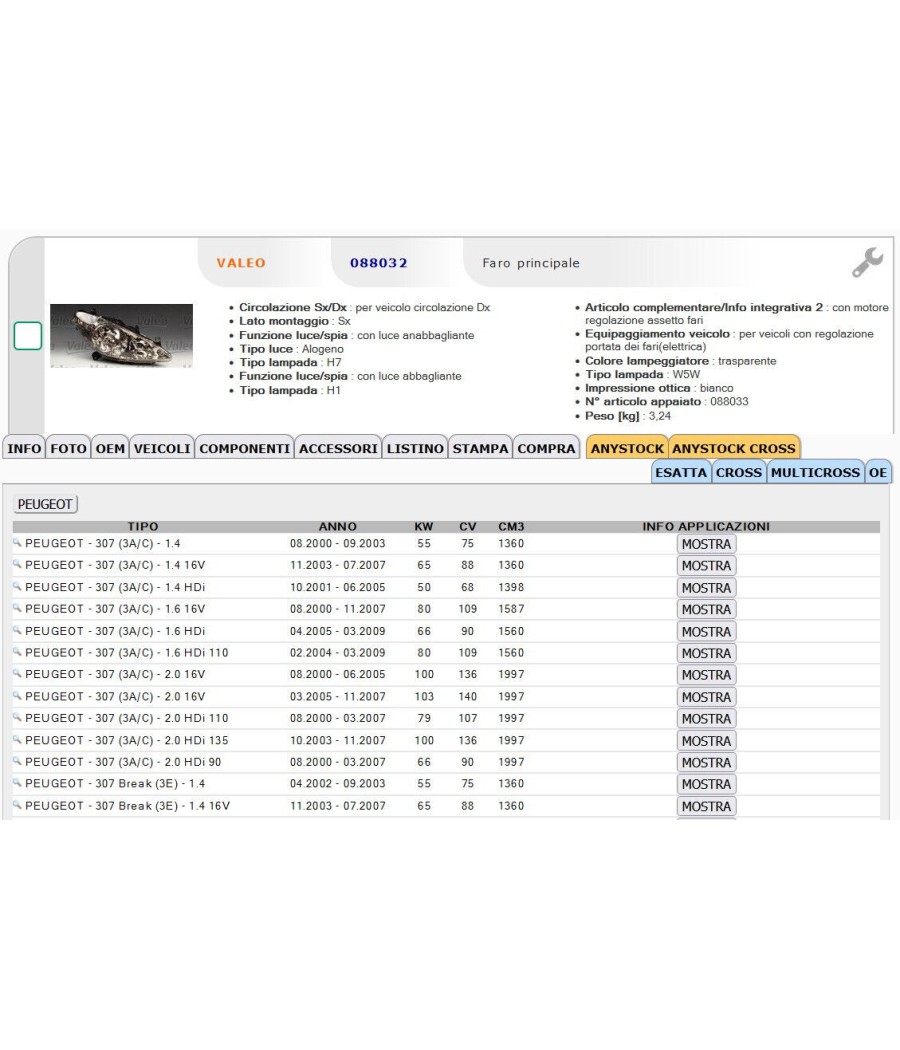The width and height of the screenshot is (900, 1050).
Task: Show info for 307 (3A/C) 1.6 HDi 66 kW
Action: (x=706, y=631)
